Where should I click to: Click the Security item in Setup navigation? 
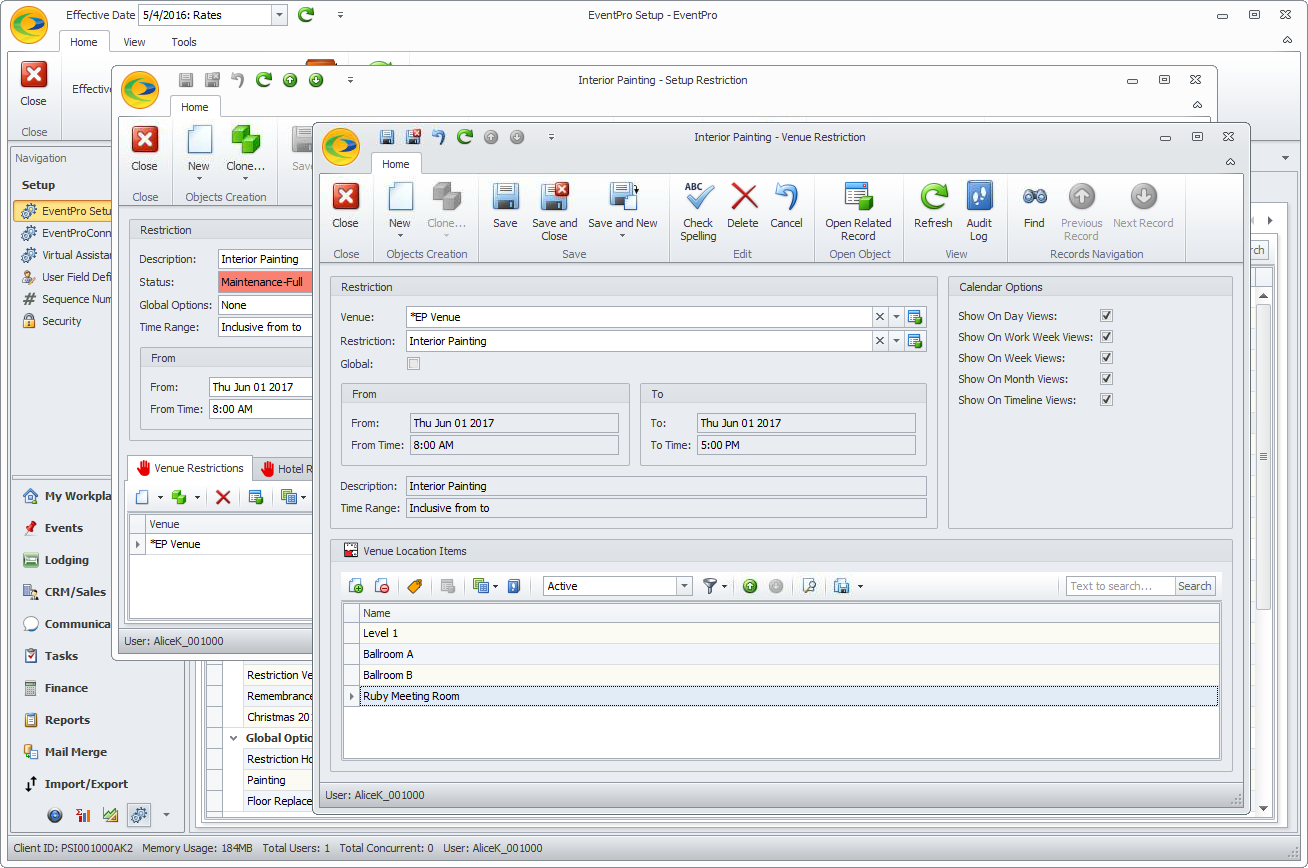(x=62, y=321)
